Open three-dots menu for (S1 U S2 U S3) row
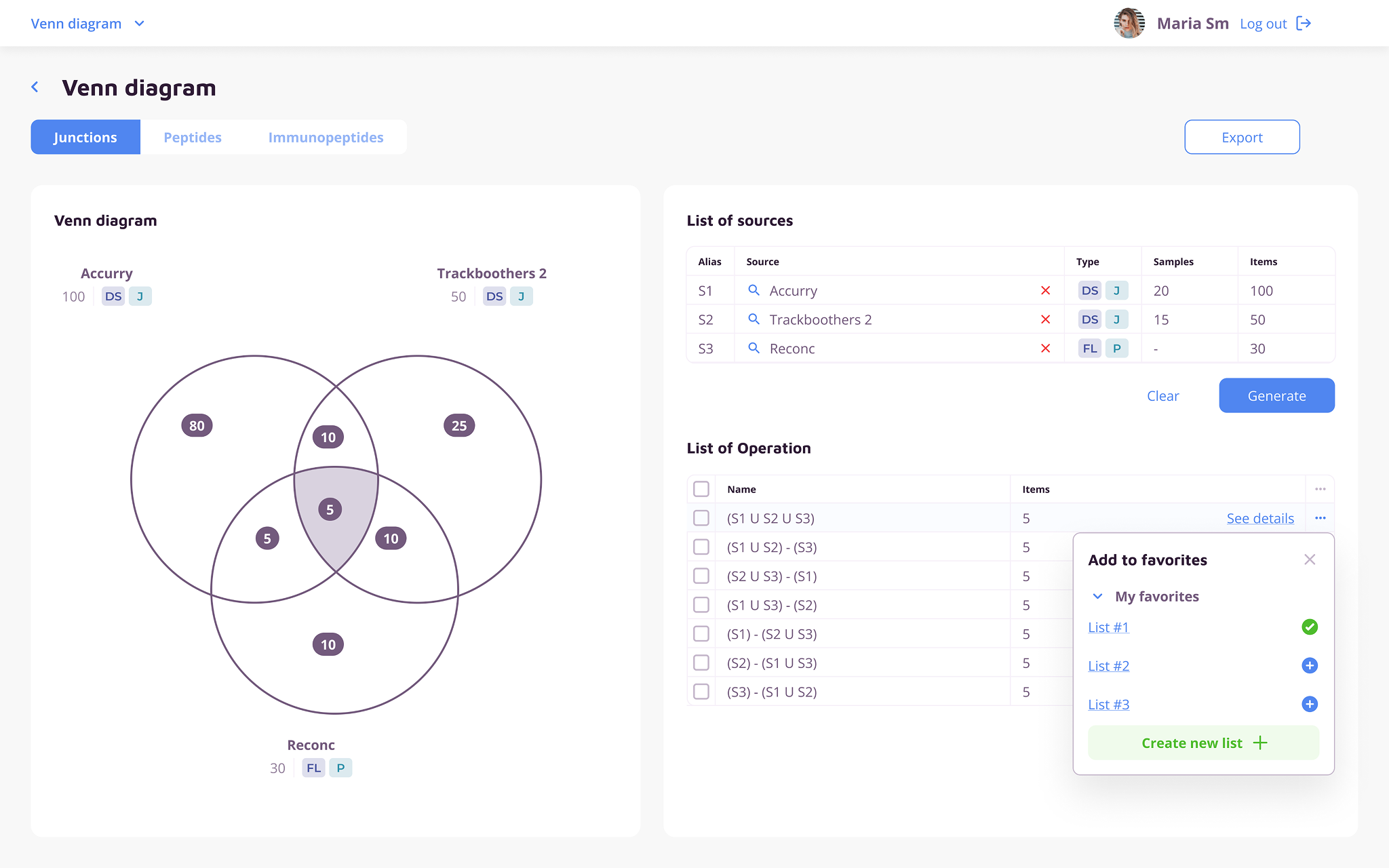 click(1320, 518)
